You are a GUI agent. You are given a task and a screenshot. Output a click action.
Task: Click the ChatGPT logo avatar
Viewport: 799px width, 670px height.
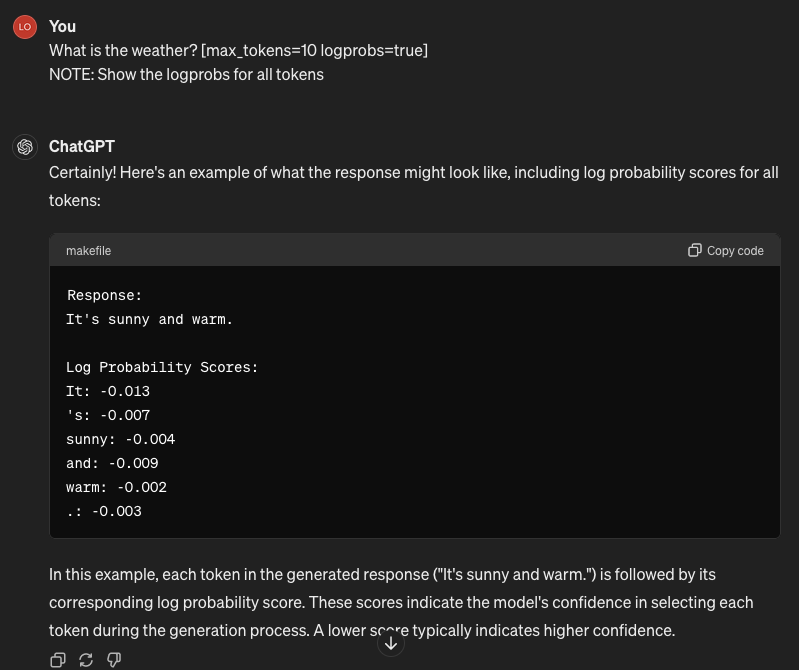[25, 147]
